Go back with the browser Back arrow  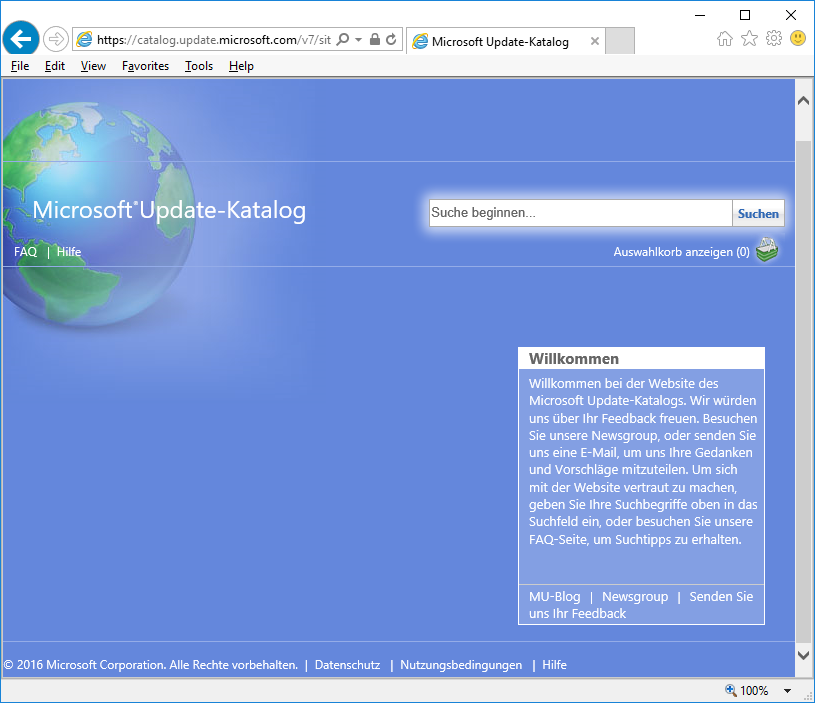click(x=21, y=38)
